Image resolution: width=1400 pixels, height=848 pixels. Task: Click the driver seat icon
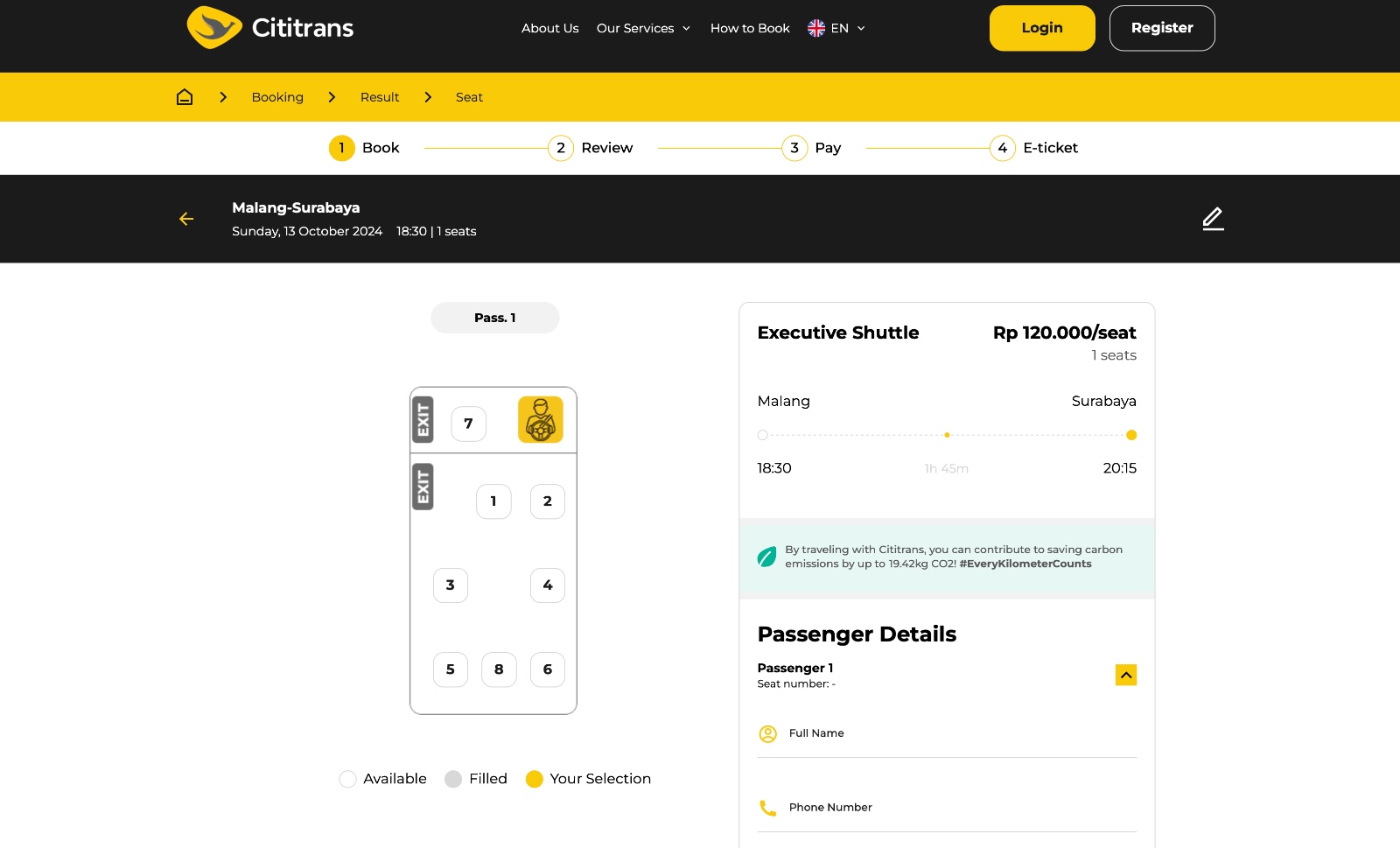coord(540,419)
